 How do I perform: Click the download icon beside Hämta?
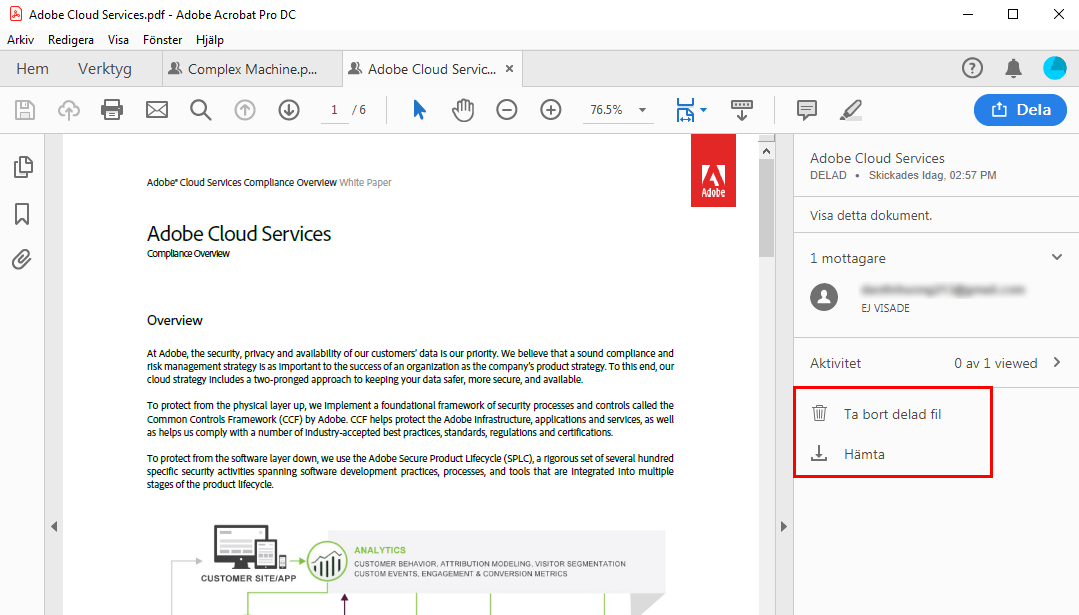click(819, 453)
